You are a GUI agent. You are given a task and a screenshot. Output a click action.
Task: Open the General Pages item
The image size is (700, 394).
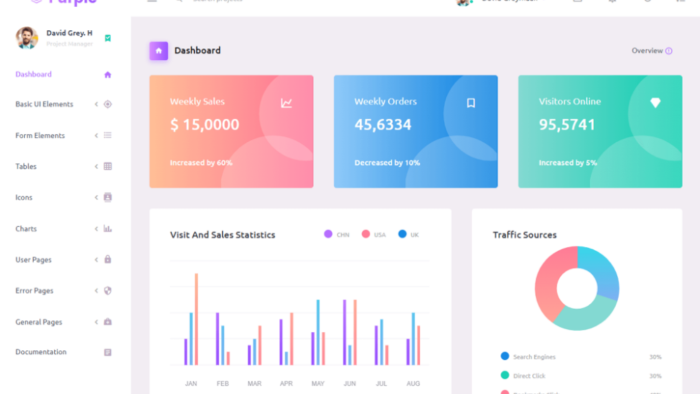coord(39,322)
